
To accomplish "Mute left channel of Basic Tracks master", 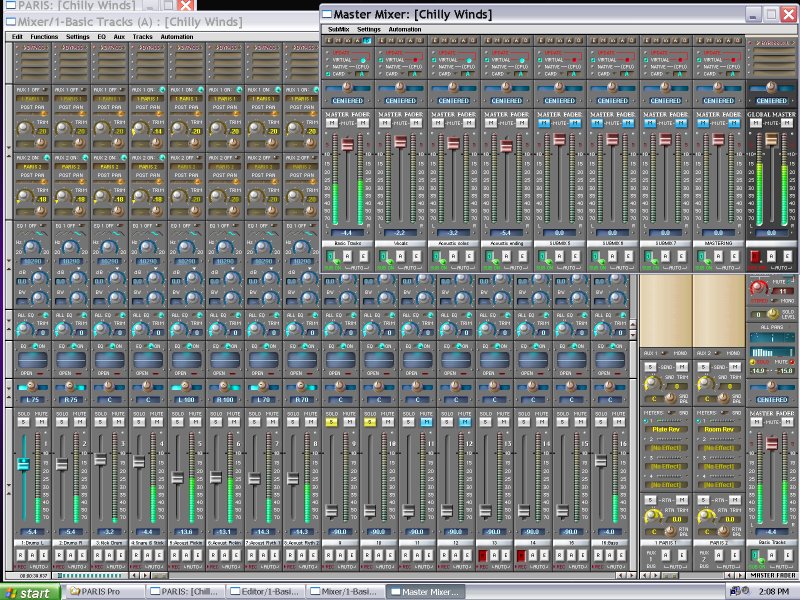I will (332, 123).
